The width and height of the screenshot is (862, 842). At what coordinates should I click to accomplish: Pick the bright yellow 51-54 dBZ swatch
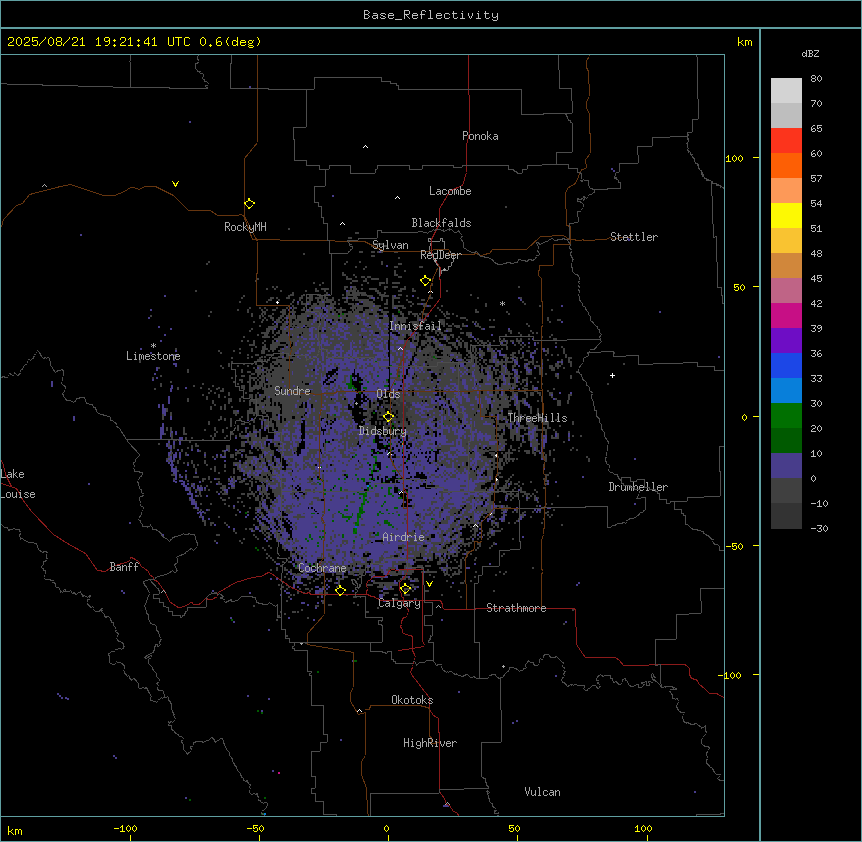pyautogui.click(x=786, y=215)
